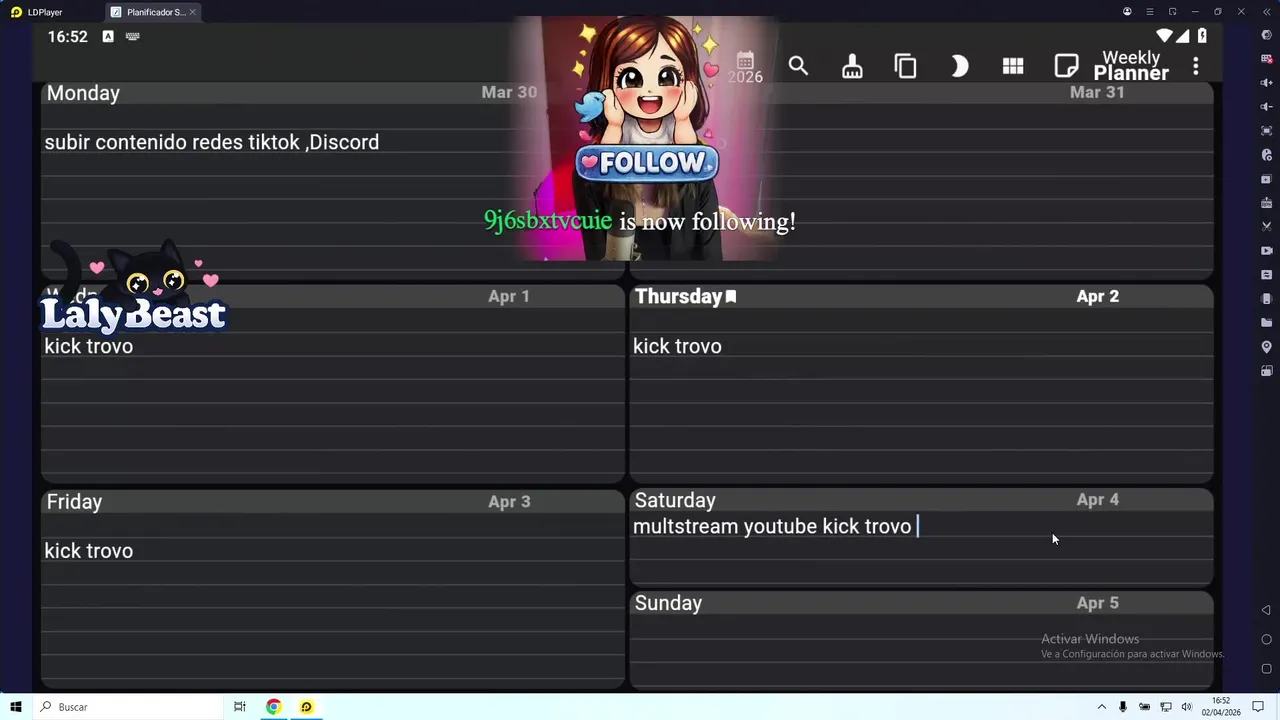
Task: Click the Apr 2 date label
Action: click(x=1097, y=296)
